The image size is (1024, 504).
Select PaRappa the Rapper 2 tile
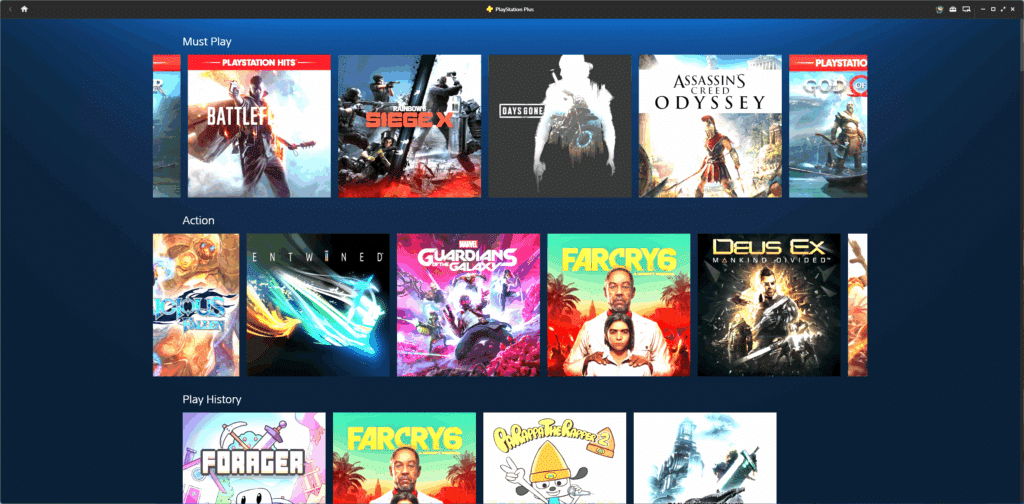555,458
